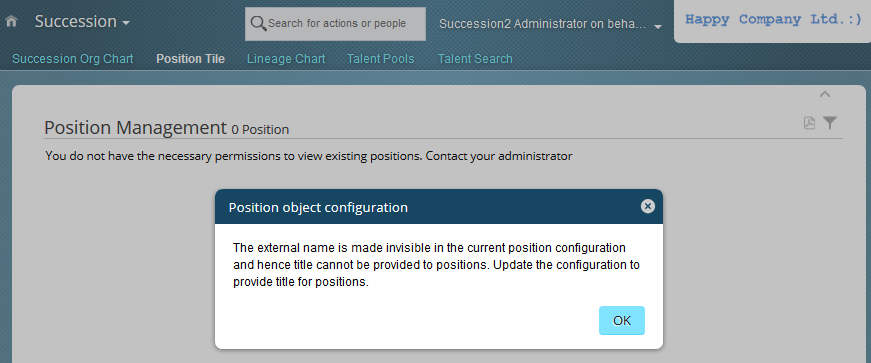Expand the Succession2 Administrator user menu
871x363 pixels.
pyautogui.click(x=550, y=24)
